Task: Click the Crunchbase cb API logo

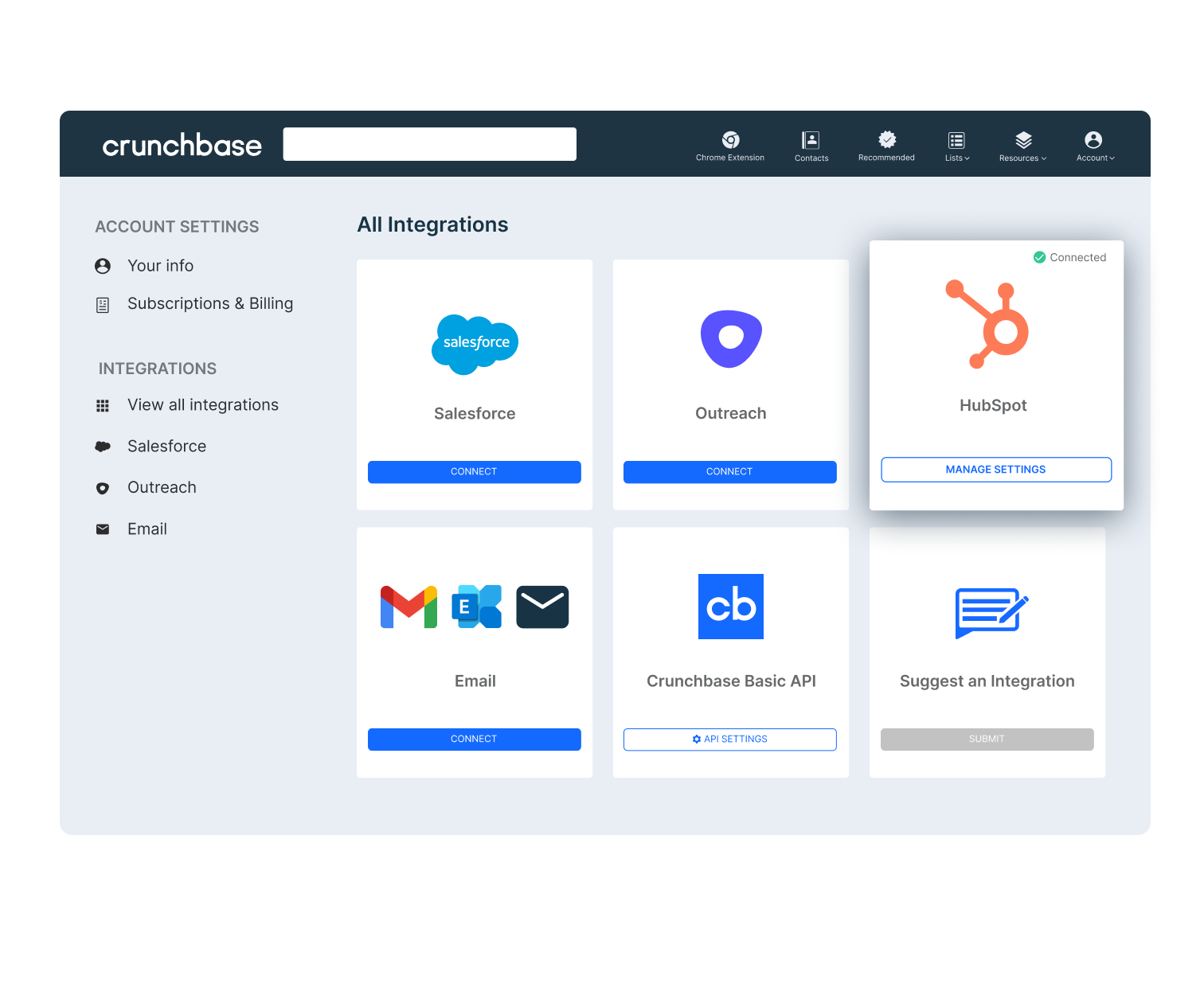Action: coord(731,607)
